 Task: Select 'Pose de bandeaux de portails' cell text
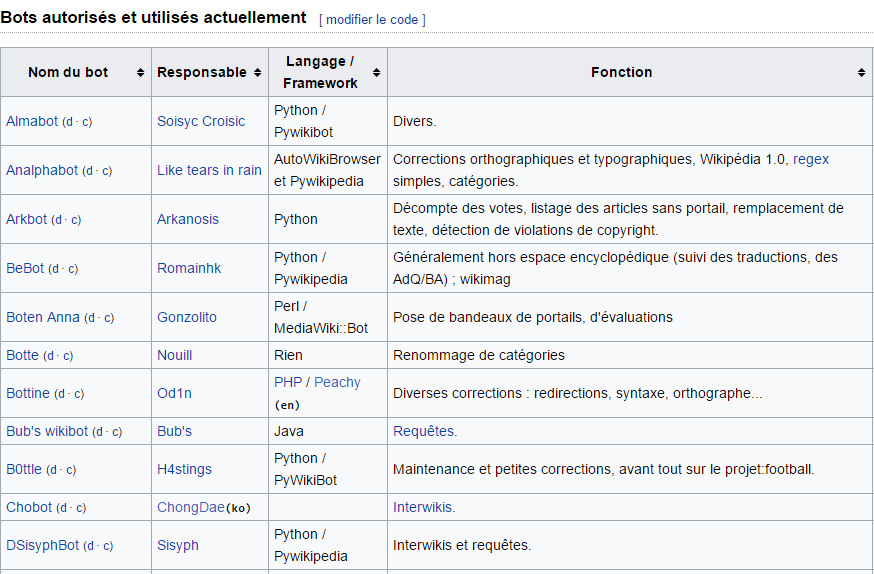coord(488,318)
